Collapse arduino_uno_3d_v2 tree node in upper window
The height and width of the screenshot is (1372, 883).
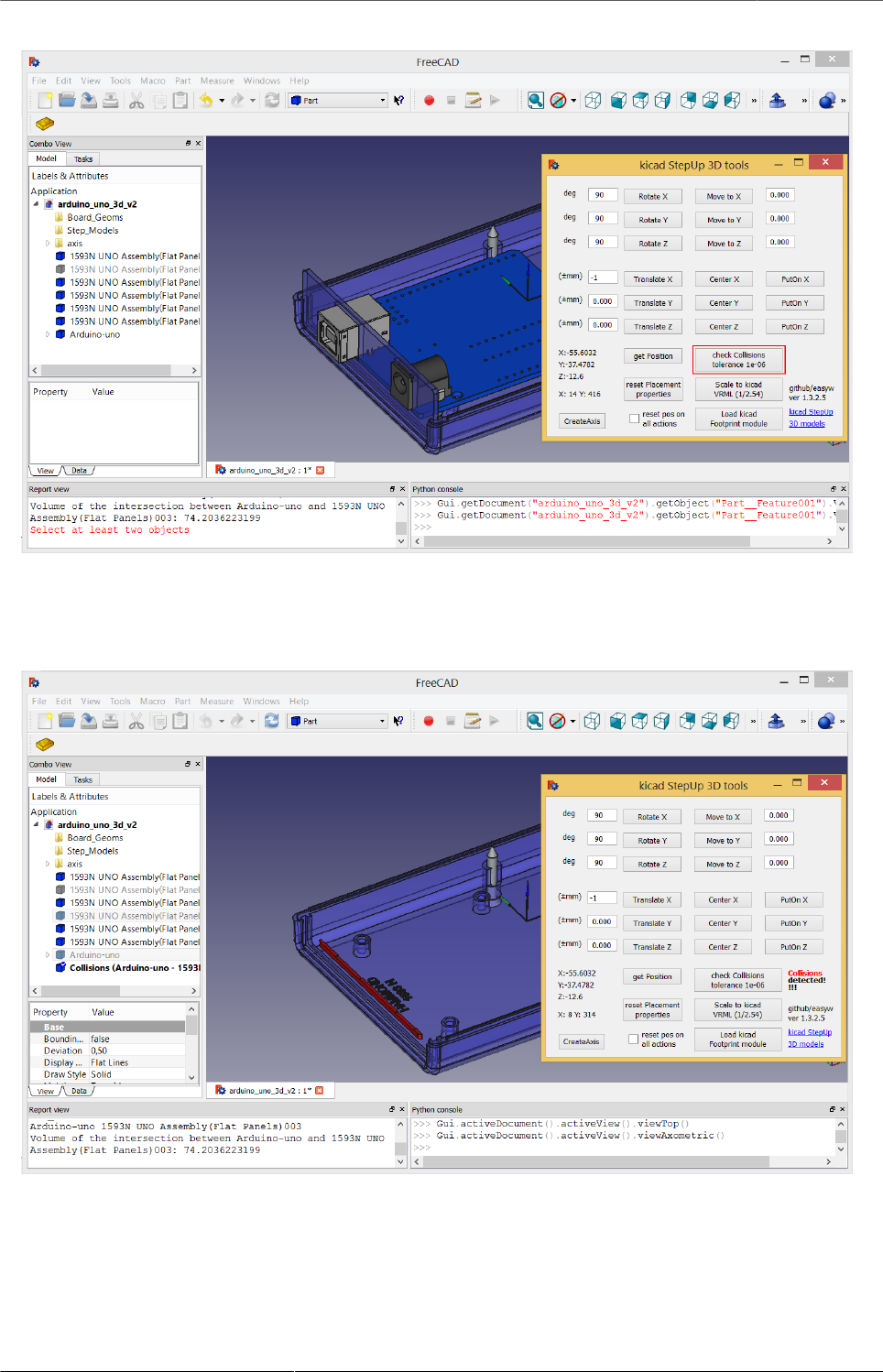(x=37, y=204)
